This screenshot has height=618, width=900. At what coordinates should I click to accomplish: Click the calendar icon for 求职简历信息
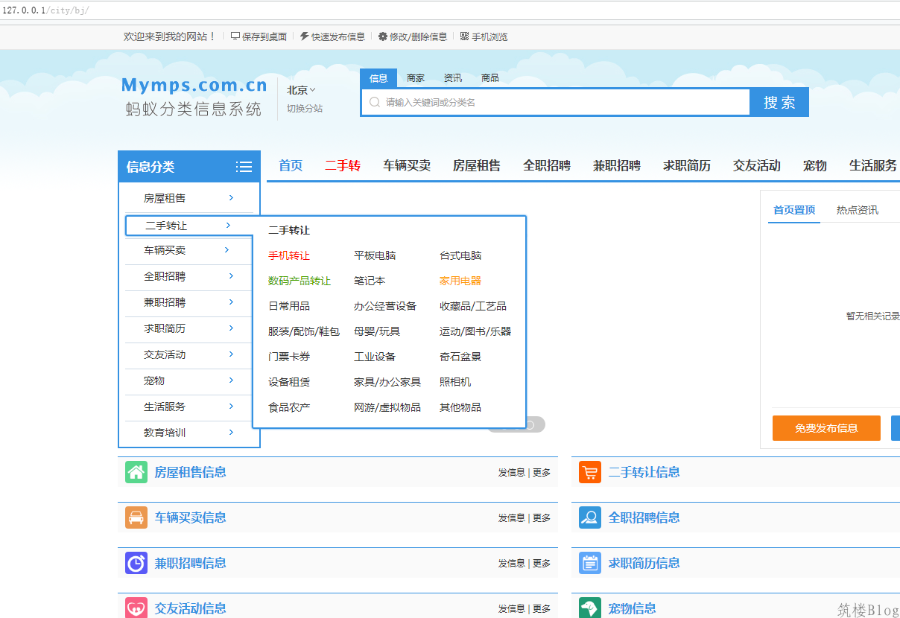point(589,563)
